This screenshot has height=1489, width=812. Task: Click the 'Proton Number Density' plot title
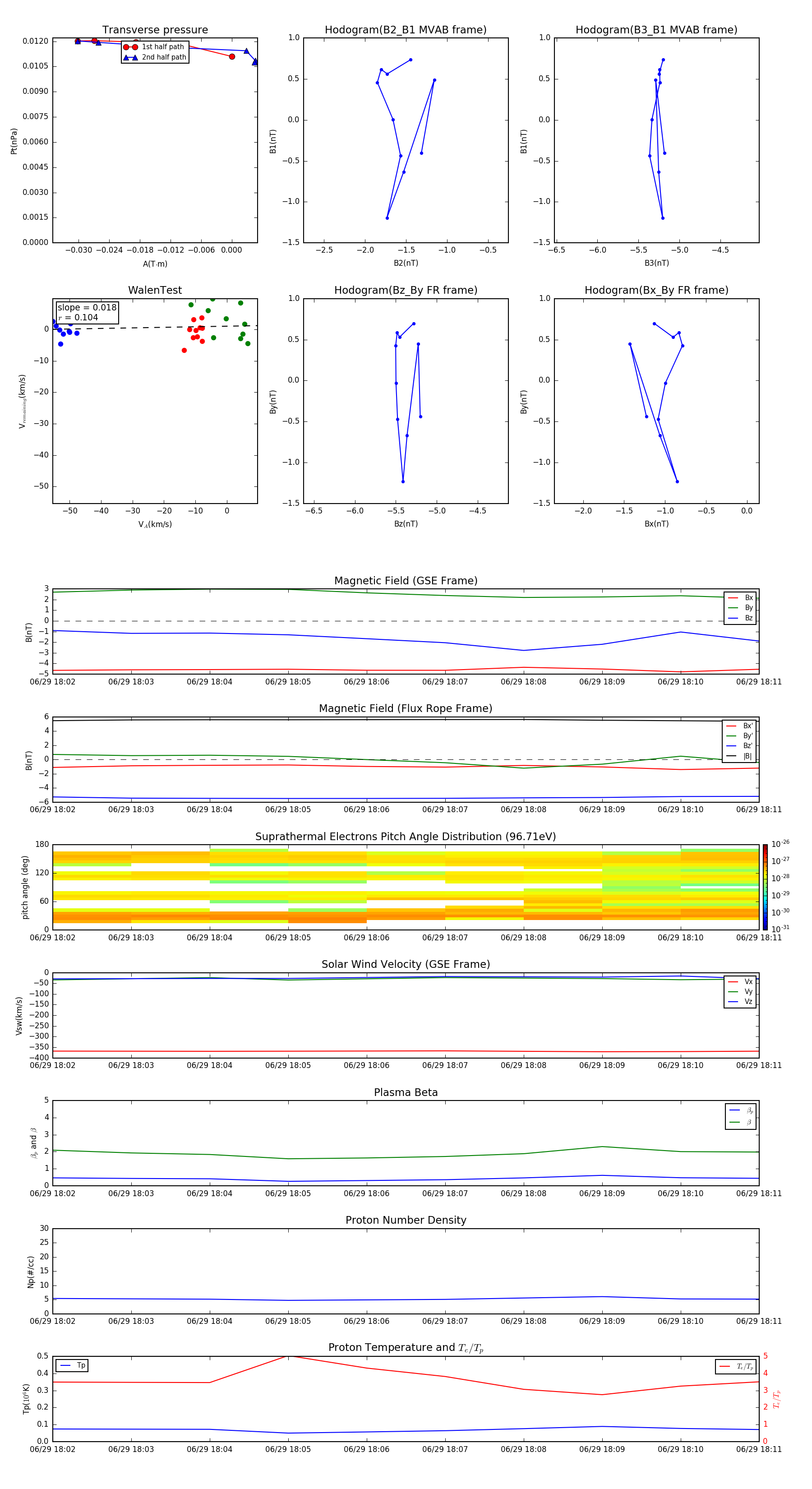click(x=406, y=1220)
